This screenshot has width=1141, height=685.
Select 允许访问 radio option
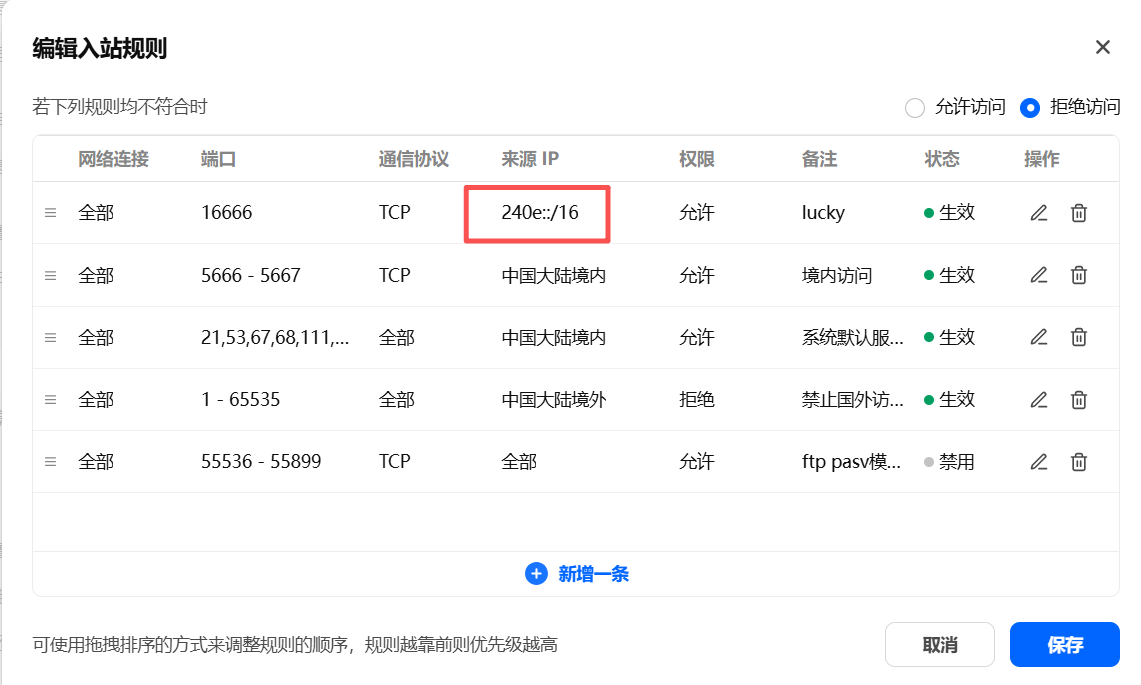(915, 108)
